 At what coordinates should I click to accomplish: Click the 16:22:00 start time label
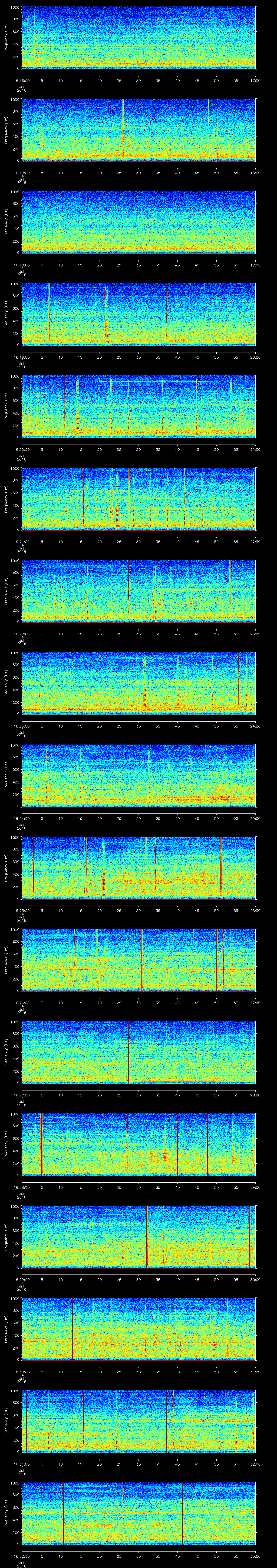(x=21, y=634)
